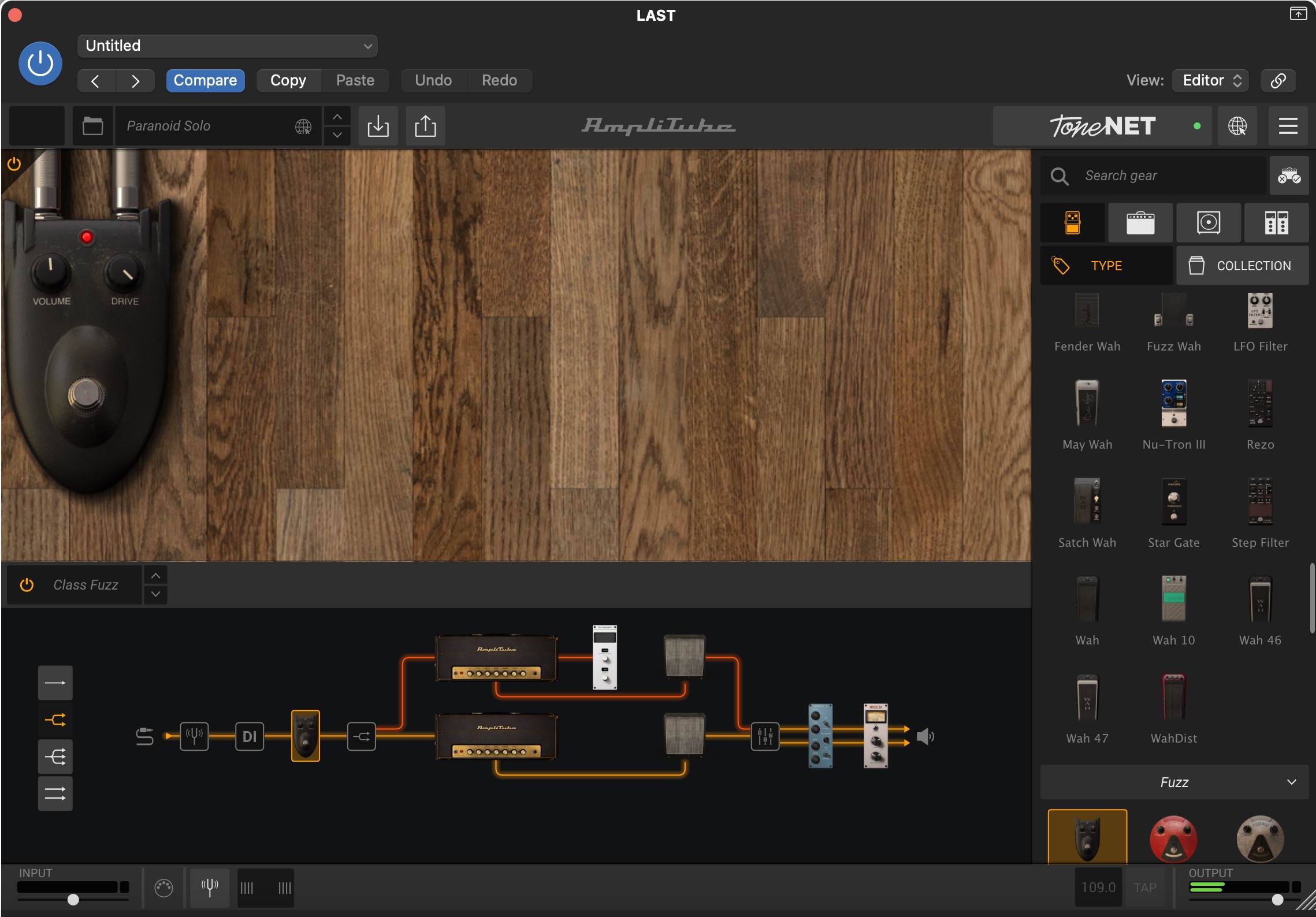Click the DRIVE knob on the fuzz pedal
This screenshot has width=1316, height=917.
tap(124, 273)
